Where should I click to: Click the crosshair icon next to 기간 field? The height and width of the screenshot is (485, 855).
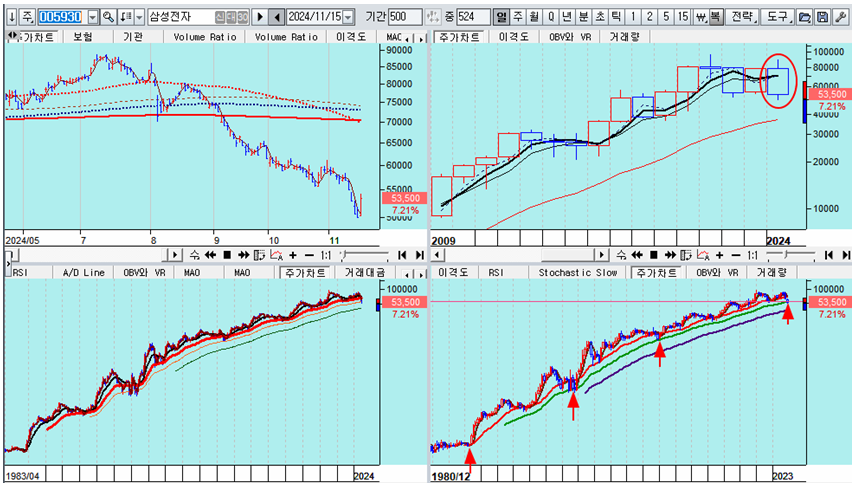[x=432, y=17]
